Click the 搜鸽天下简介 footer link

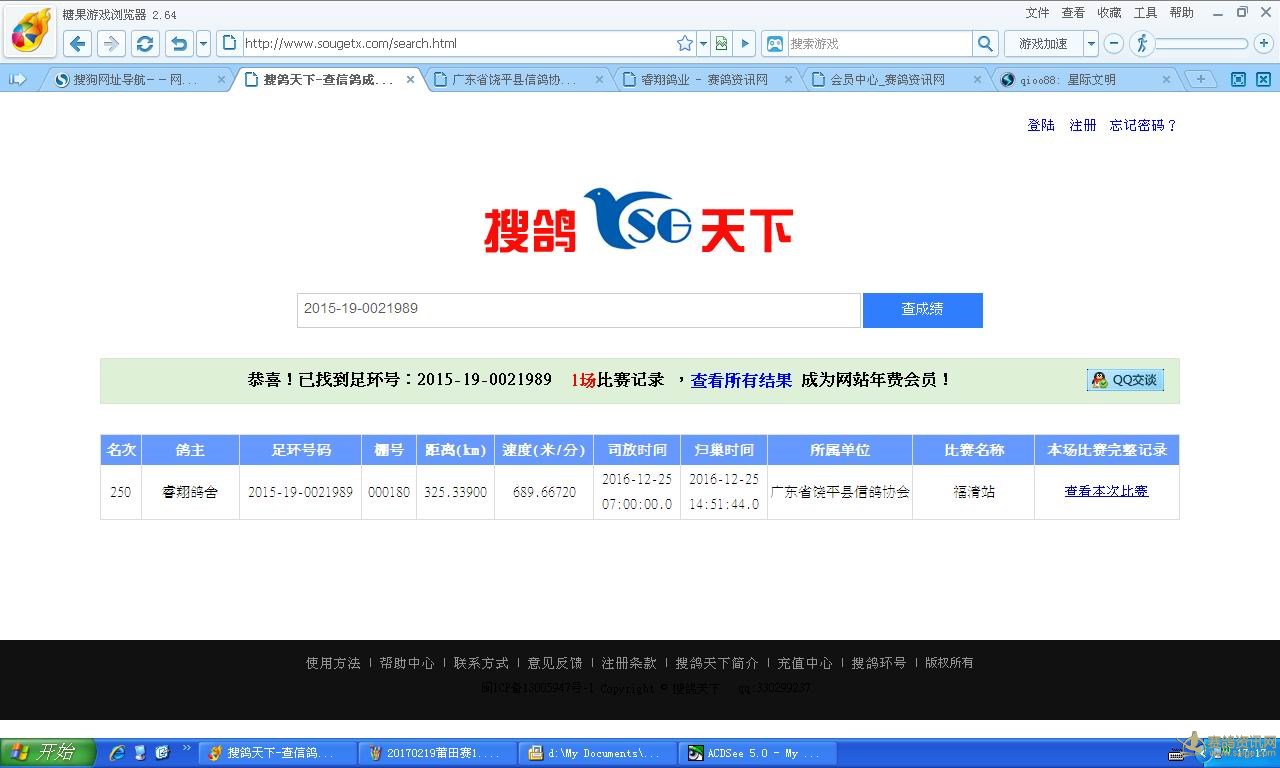(x=717, y=663)
